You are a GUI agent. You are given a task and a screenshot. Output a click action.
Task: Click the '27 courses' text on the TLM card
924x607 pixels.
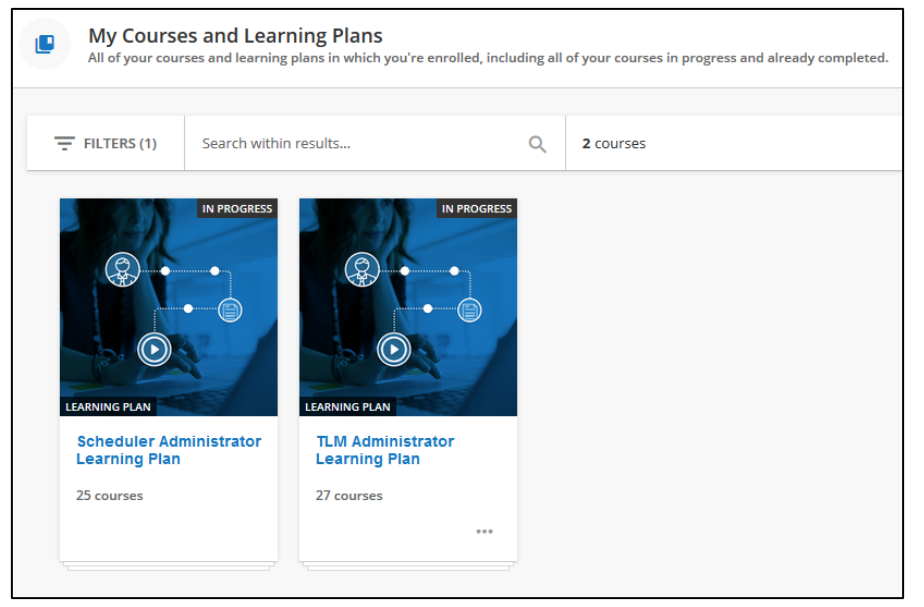pyautogui.click(x=349, y=495)
